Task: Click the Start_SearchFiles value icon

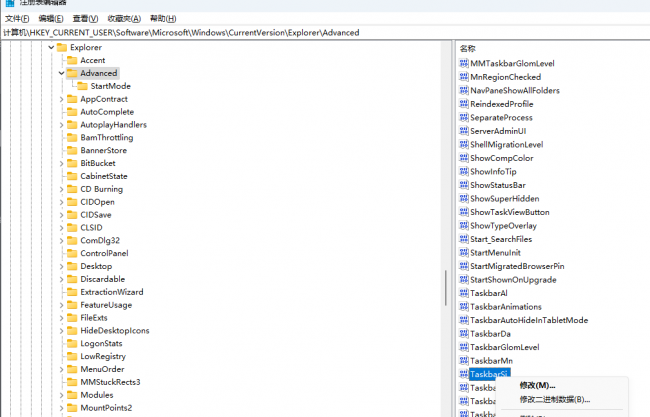Action: [x=464, y=239]
